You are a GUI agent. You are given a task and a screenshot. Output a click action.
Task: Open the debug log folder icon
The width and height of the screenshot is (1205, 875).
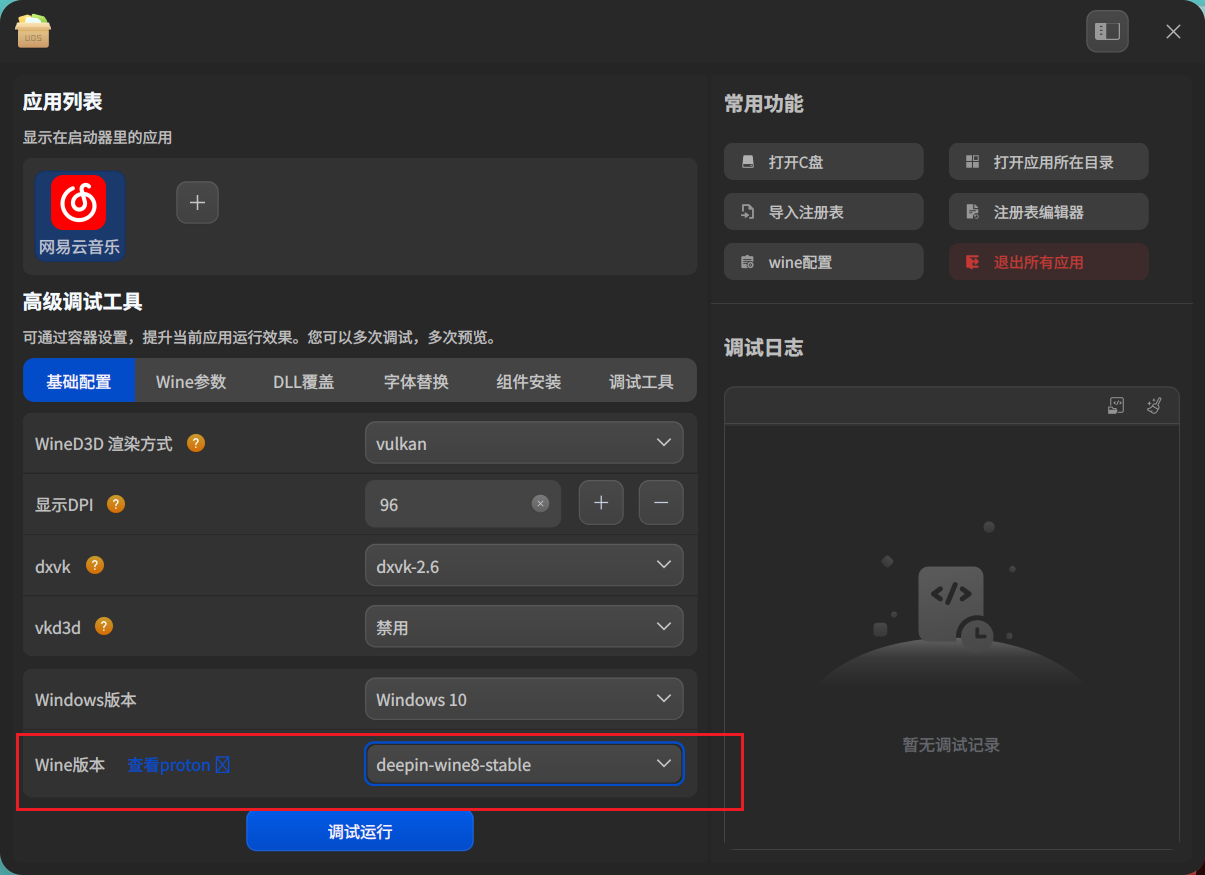tap(1117, 406)
